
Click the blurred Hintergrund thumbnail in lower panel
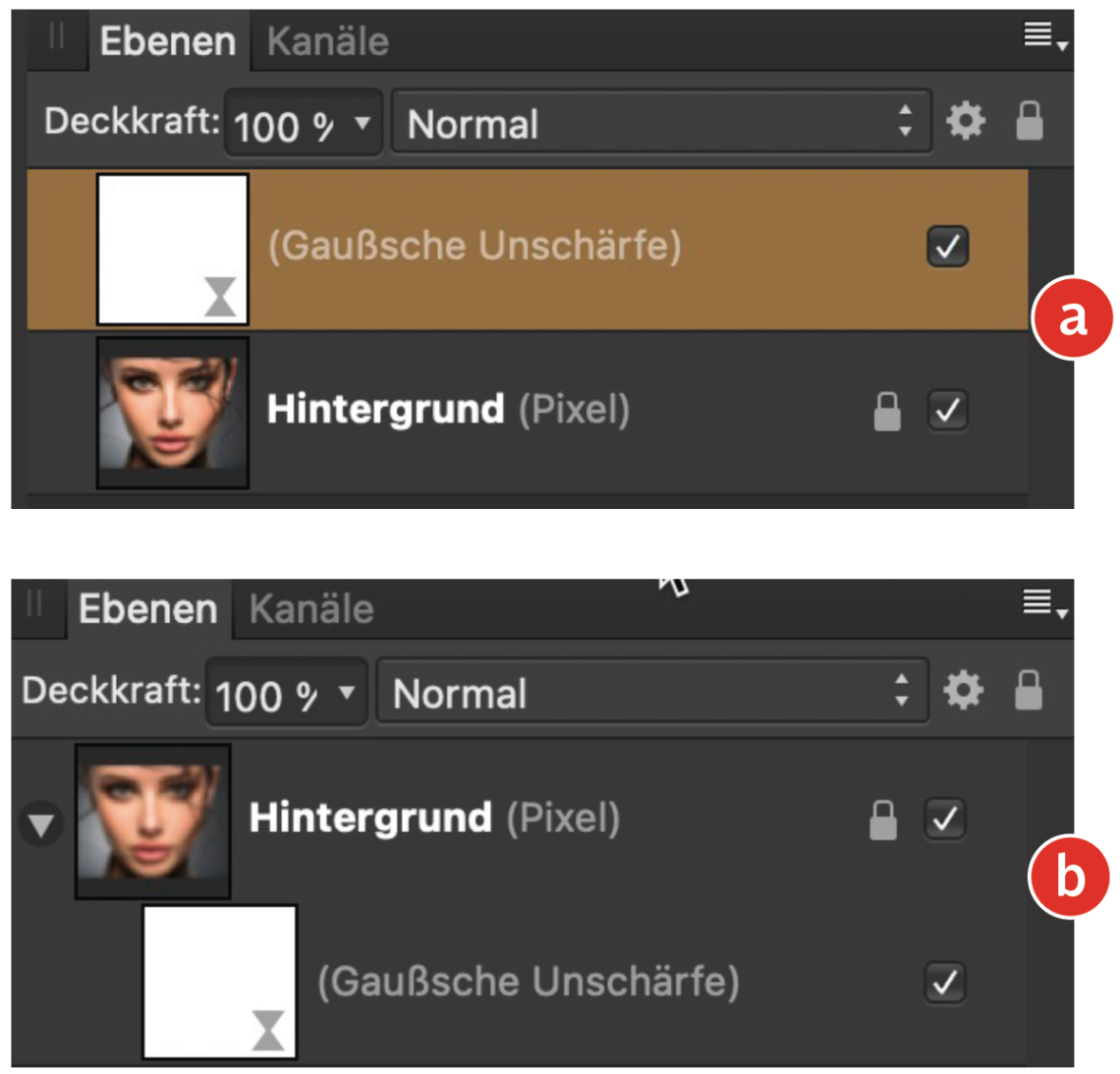153,821
